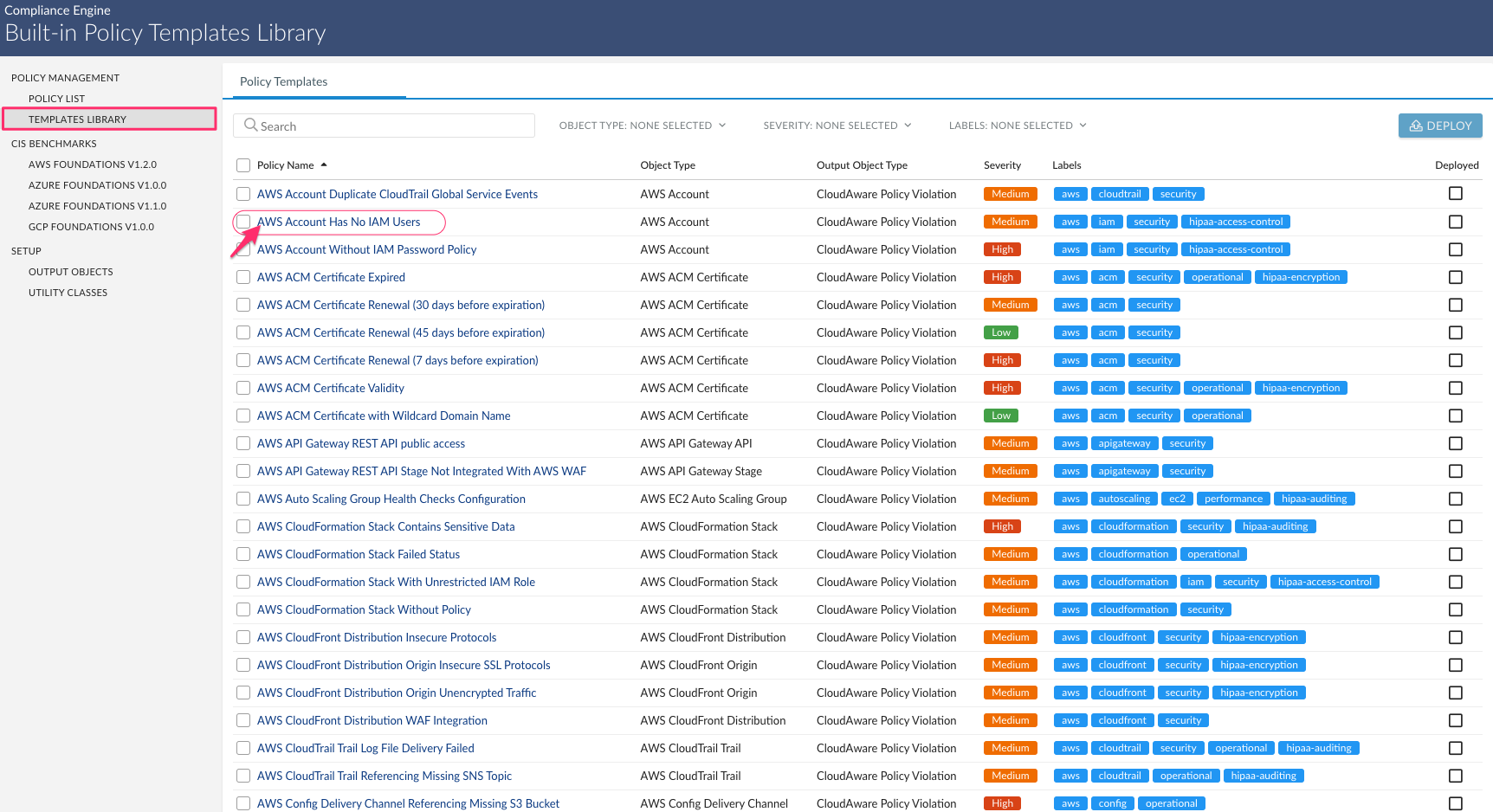Click Low severity badge for Wildcard Domain Name
This screenshot has height=812, width=1493.
pyautogui.click(x=1000, y=416)
